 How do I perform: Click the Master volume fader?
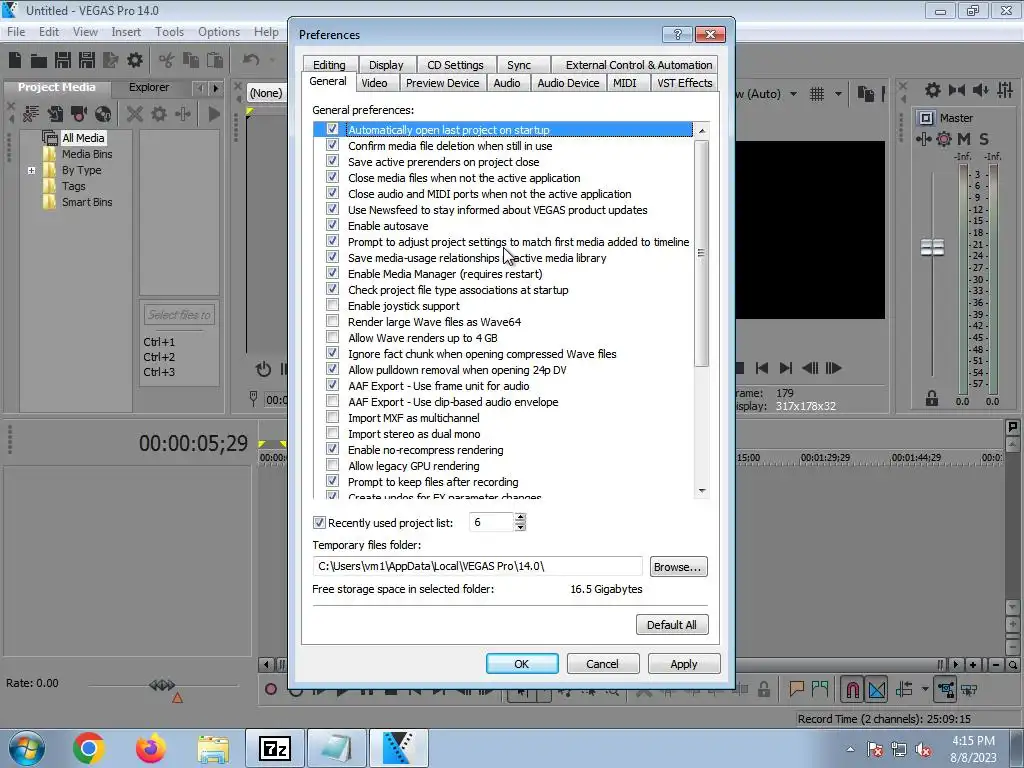(x=932, y=248)
